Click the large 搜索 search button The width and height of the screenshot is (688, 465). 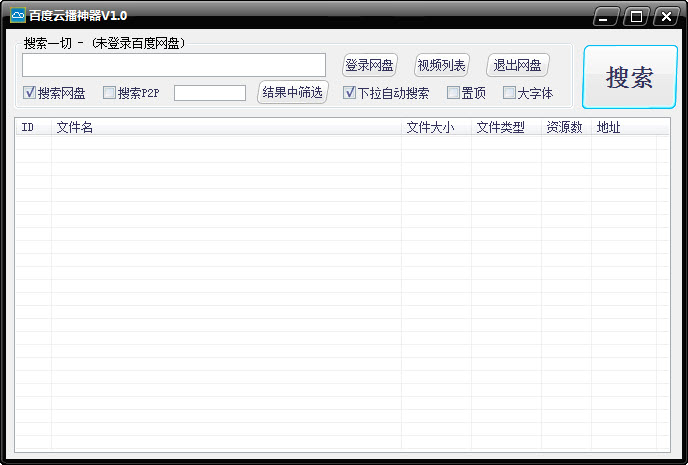tap(630, 77)
